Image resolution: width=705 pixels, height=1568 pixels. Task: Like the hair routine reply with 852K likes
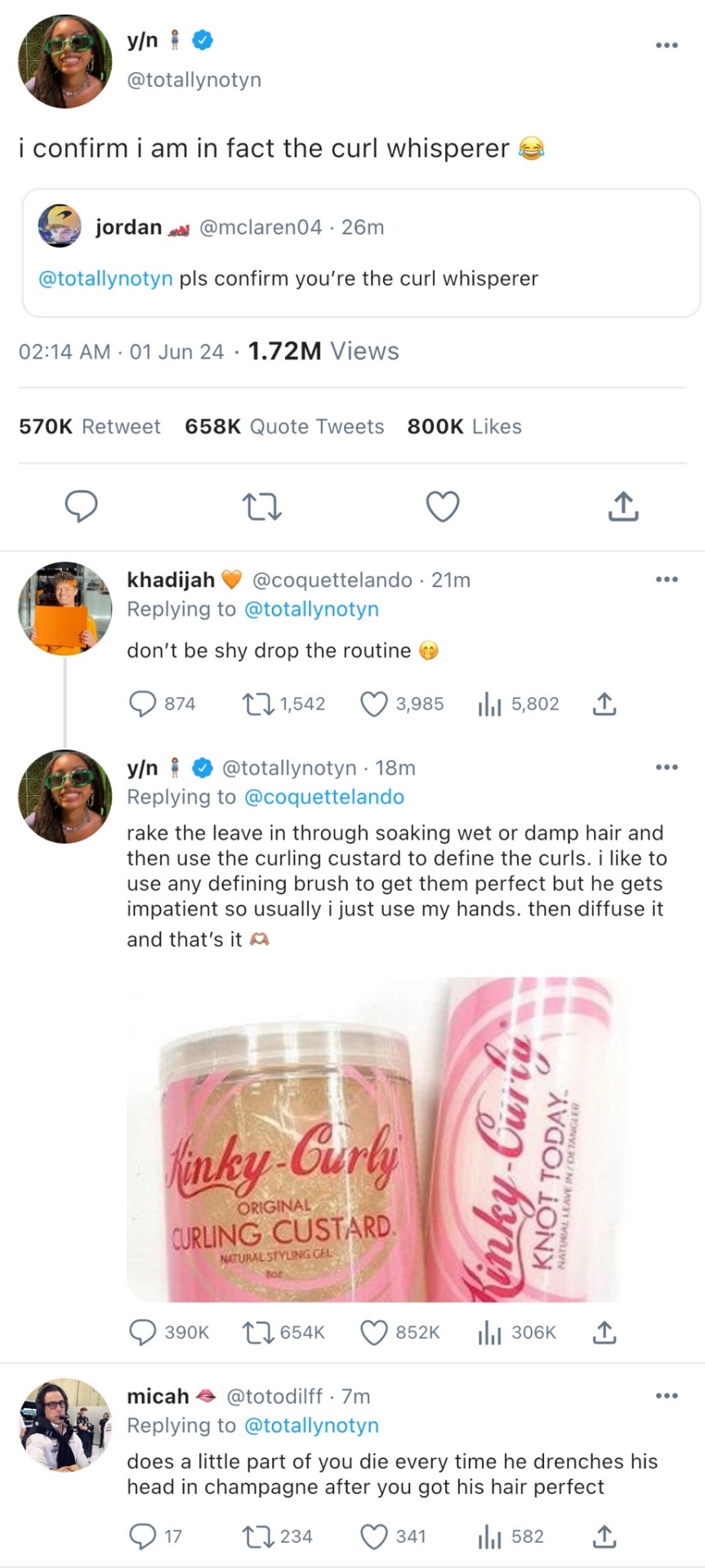tap(374, 1332)
